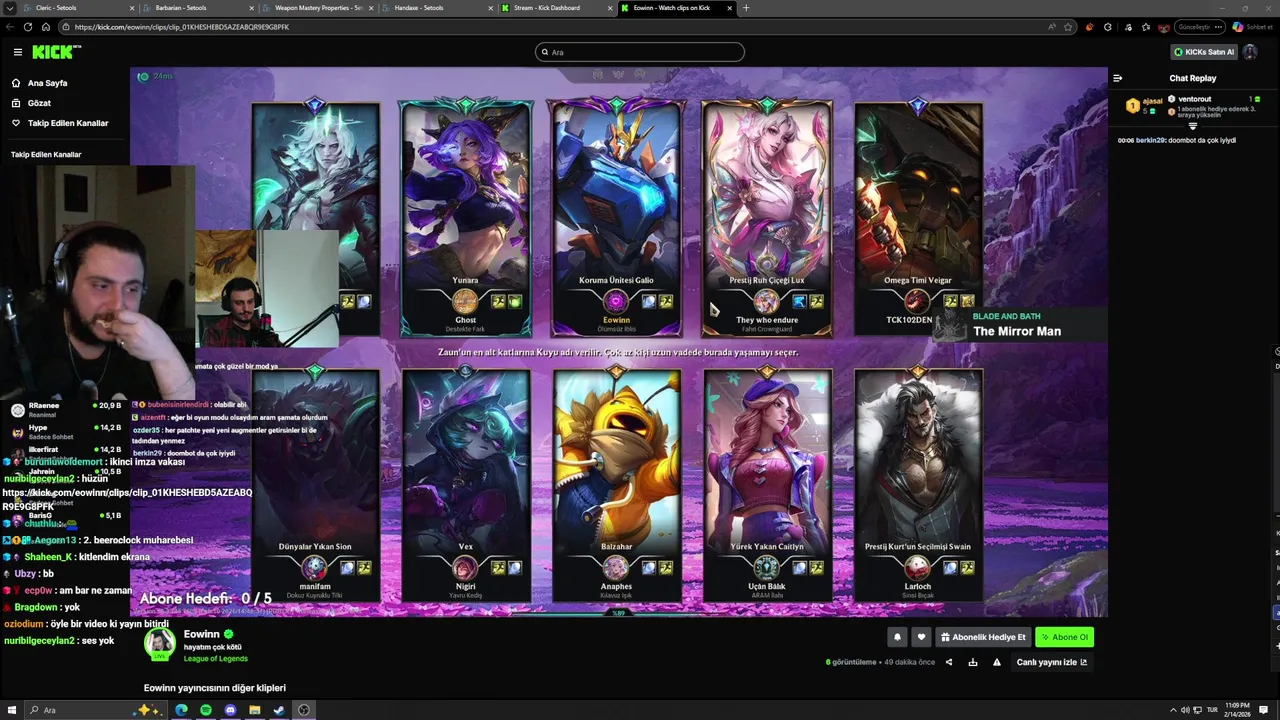Click Abonelik Hediye Et button
This screenshot has height=720, width=1280.
pyautogui.click(x=983, y=637)
